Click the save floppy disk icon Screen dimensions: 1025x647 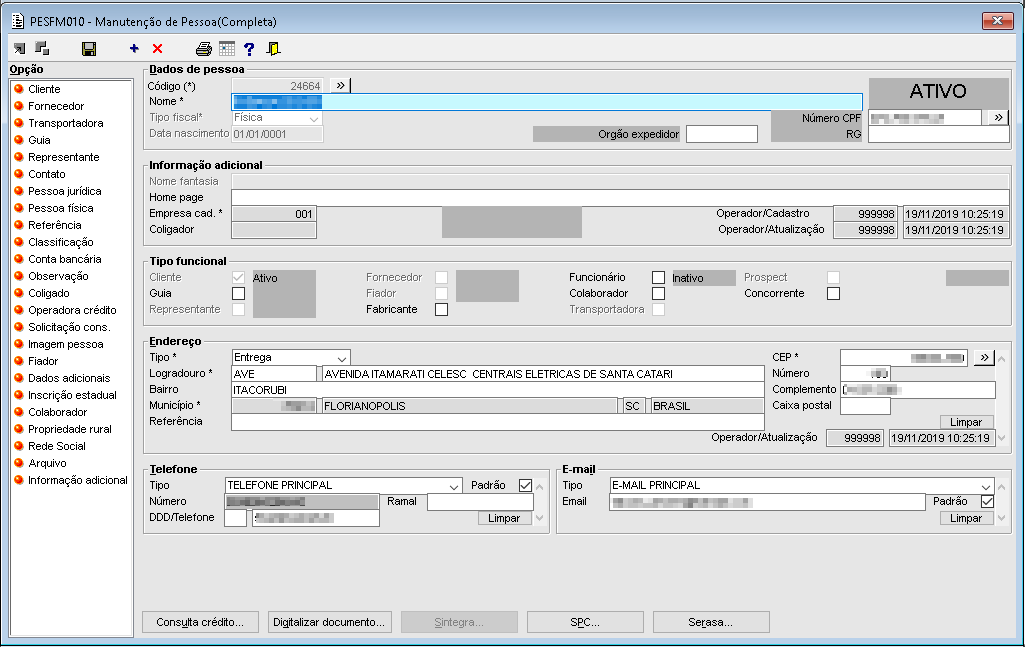click(x=88, y=48)
